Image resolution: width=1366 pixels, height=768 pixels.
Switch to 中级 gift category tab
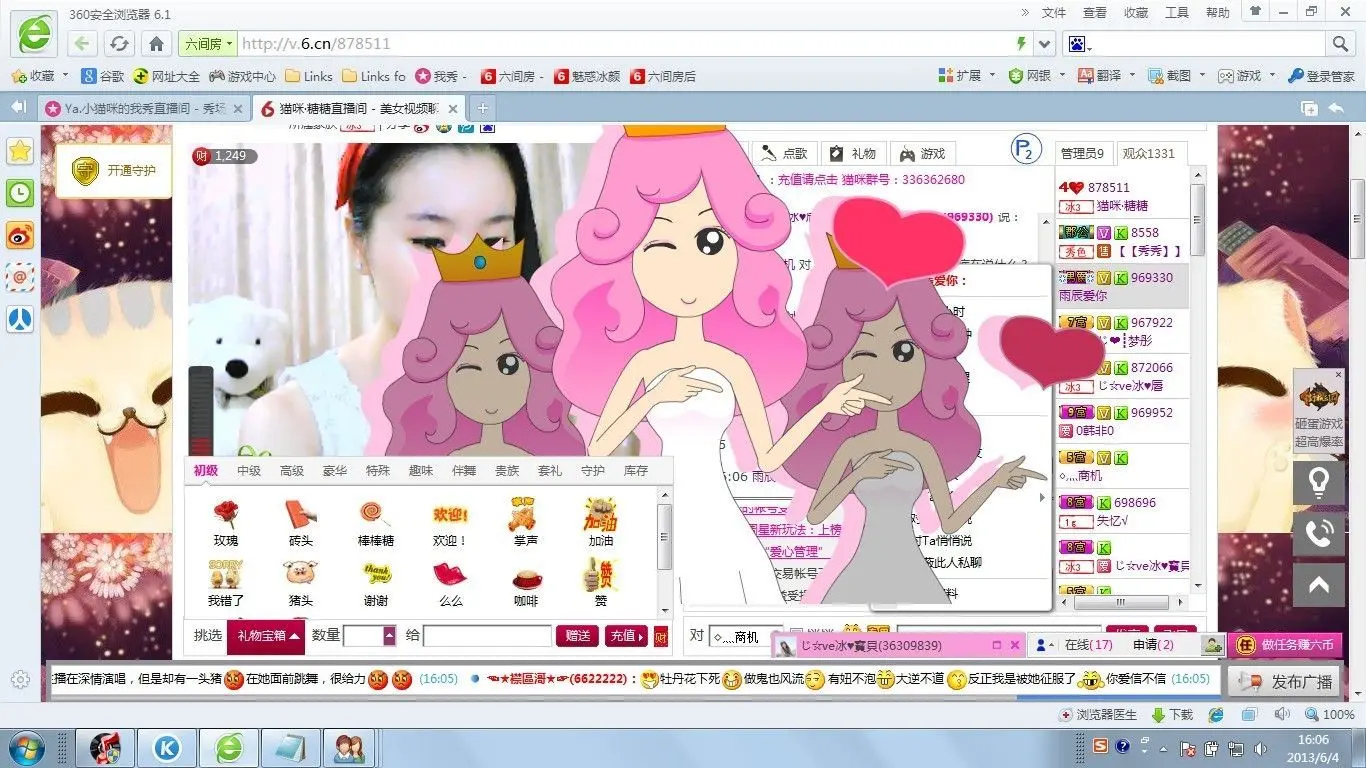tap(249, 471)
